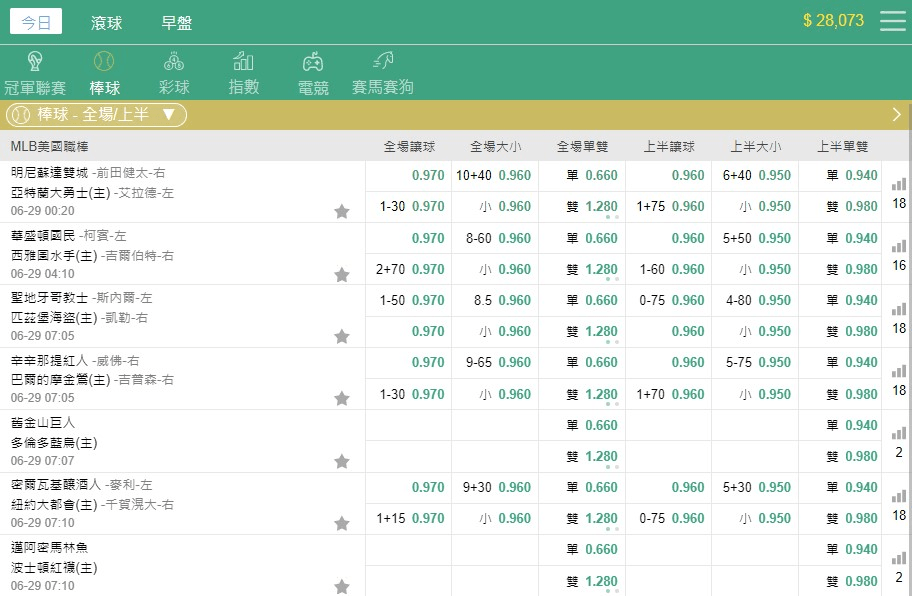This screenshot has width=912, height=596.
Task: Favorite the 明尼蘇達雙城 match star
Action: pos(342,211)
